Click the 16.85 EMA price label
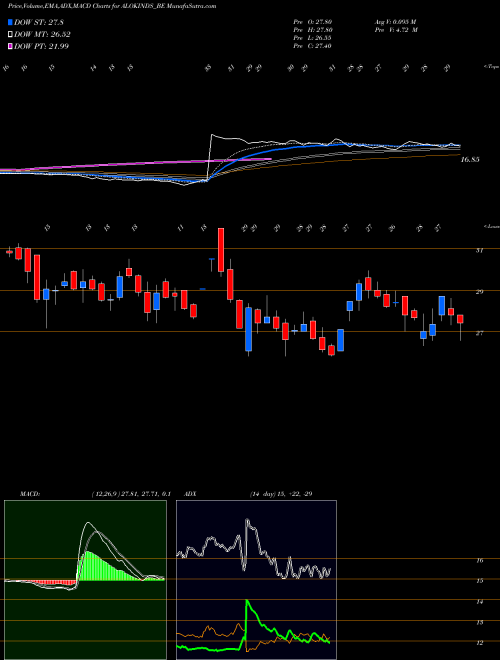The width and height of the screenshot is (500, 660). (470, 160)
